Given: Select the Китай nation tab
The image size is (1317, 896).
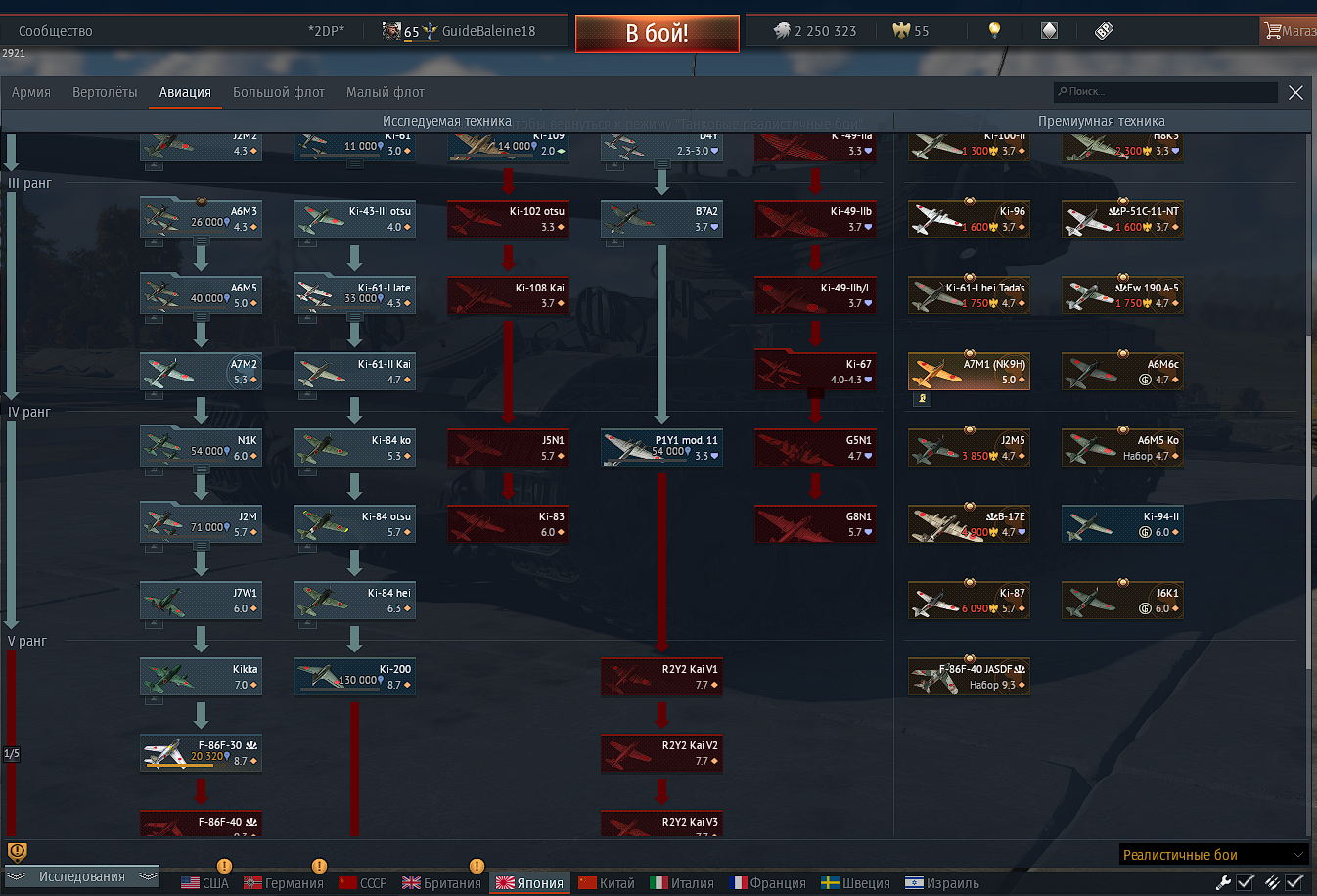Looking at the screenshot, I should [x=607, y=883].
